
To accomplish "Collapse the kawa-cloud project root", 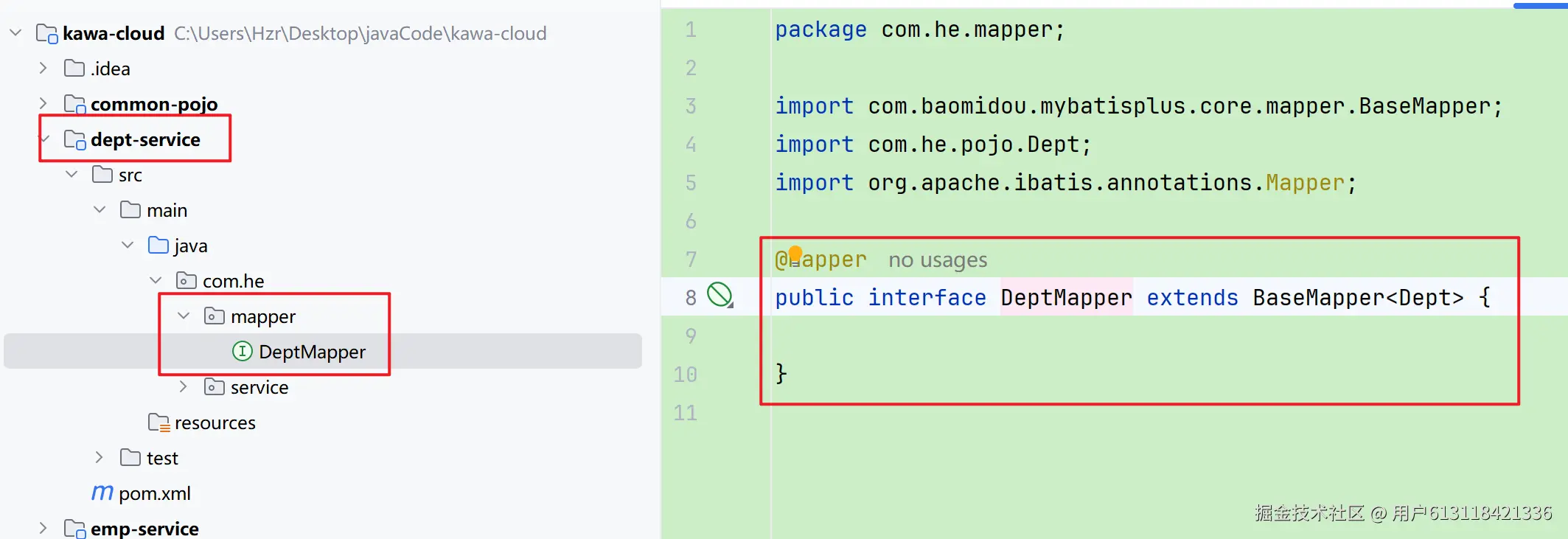I will pos(16,33).
